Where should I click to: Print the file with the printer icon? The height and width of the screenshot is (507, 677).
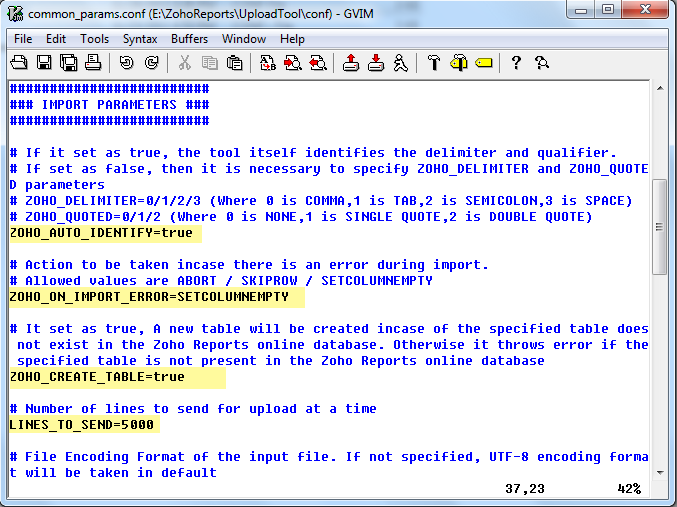coord(93,63)
